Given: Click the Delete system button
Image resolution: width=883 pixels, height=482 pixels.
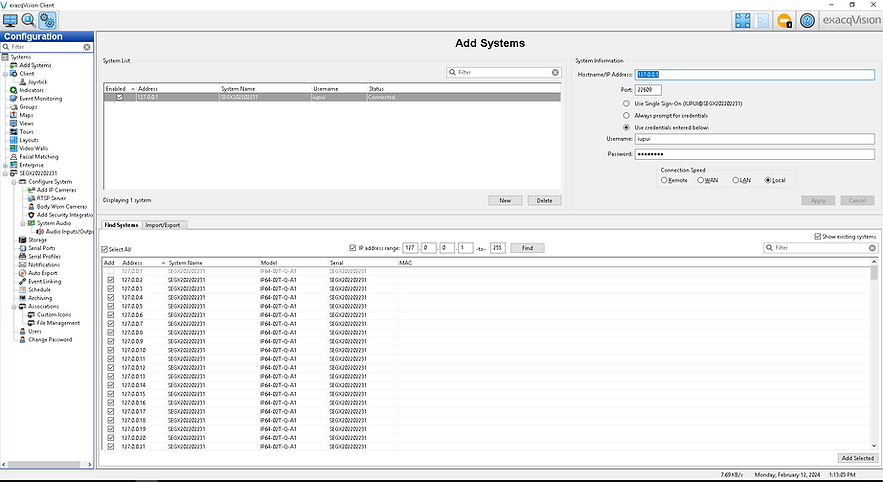Looking at the screenshot, I should pyautogui.click(x=545, y=200).
